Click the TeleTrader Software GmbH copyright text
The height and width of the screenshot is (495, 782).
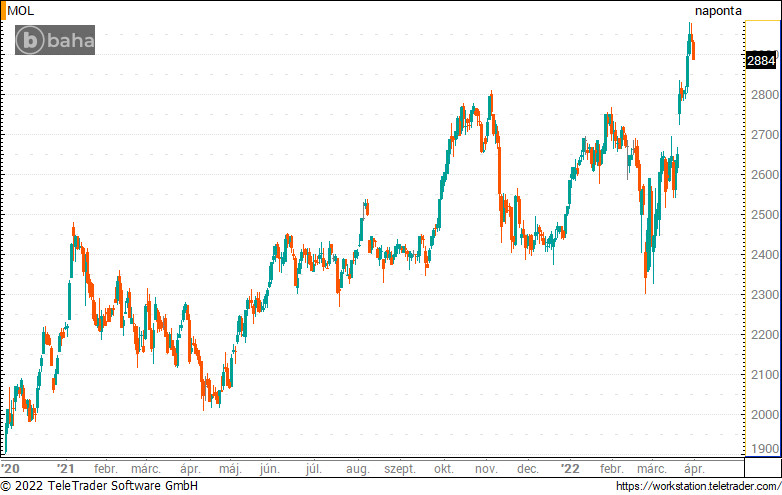tap(100, 486)
